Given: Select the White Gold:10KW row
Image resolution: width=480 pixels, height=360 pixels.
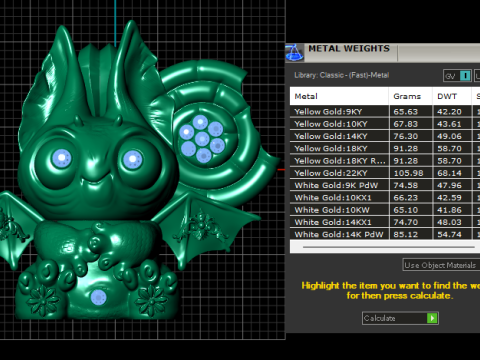Looking at the screenshot, I should [x=385, y=210].
